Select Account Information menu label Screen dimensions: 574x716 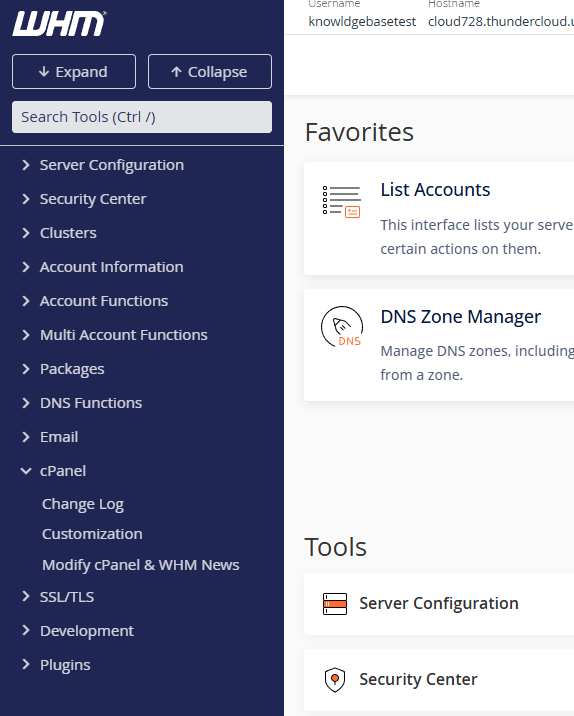(x=111, y=267)
